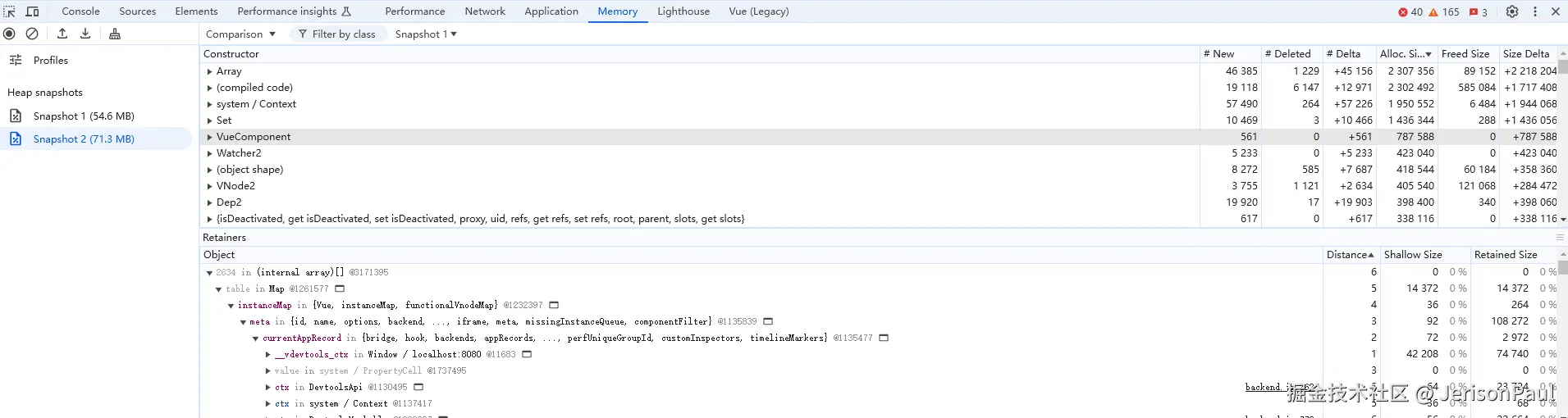This screenshot has height=418, width=1568.
Task: Open the Lighthouse tab
Action: pos(683,11)
